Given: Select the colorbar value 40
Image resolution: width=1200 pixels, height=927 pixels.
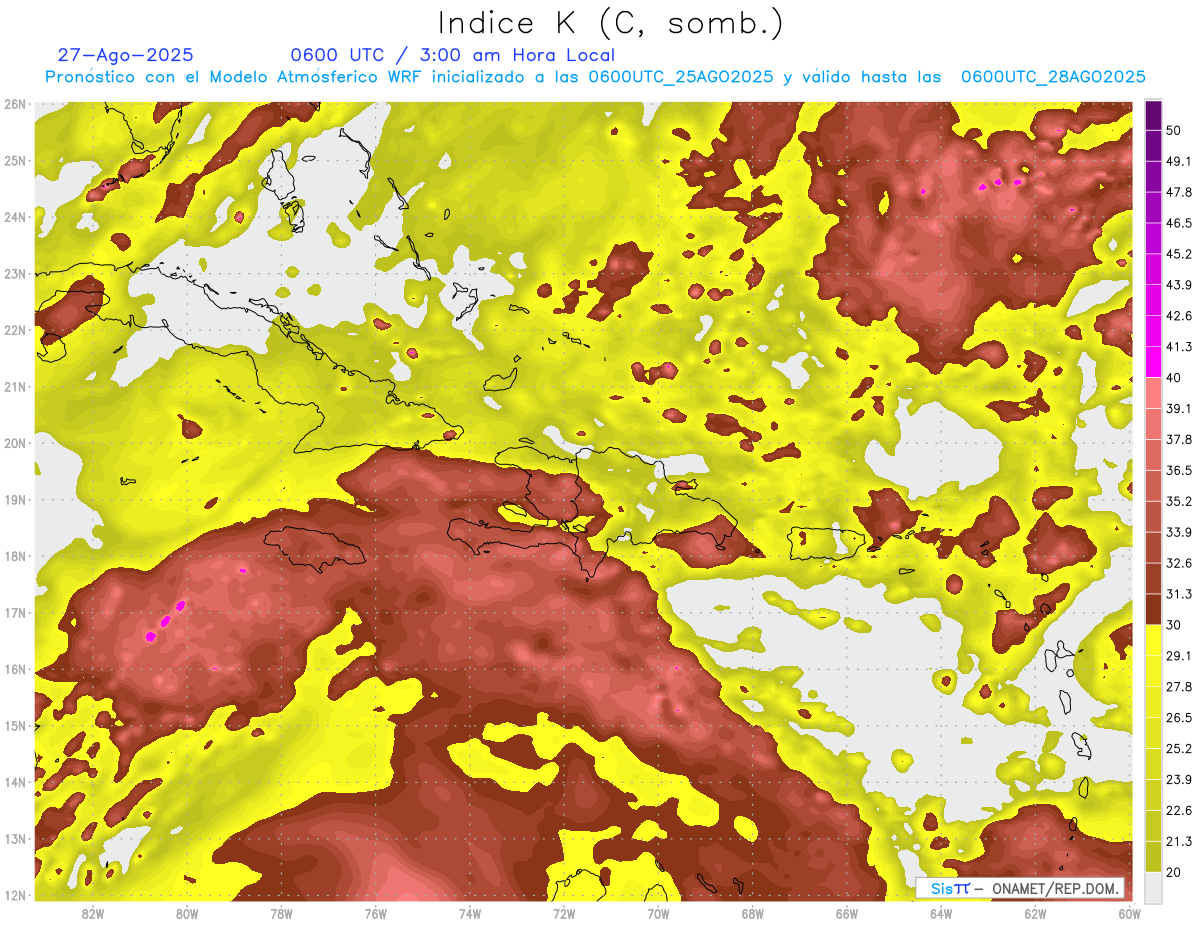Looking at the screenshot, I should click(1174, 377).
